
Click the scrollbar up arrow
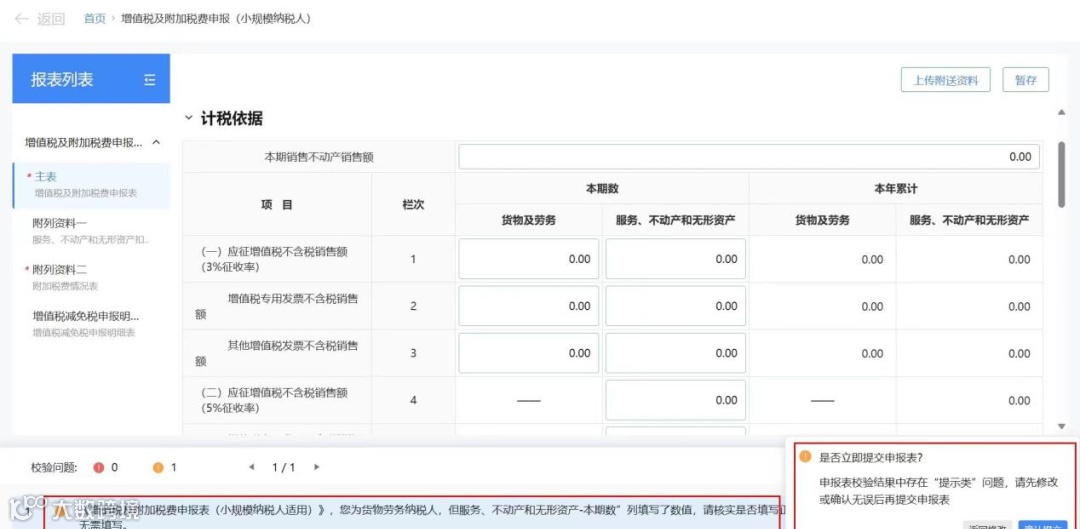click(x=1061, y=113)
